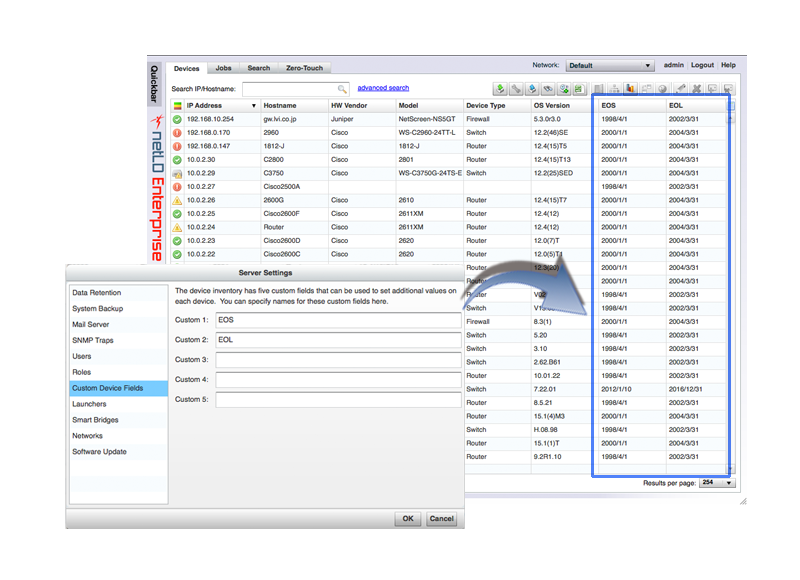Click the empty Custom 4 input field

338,380
